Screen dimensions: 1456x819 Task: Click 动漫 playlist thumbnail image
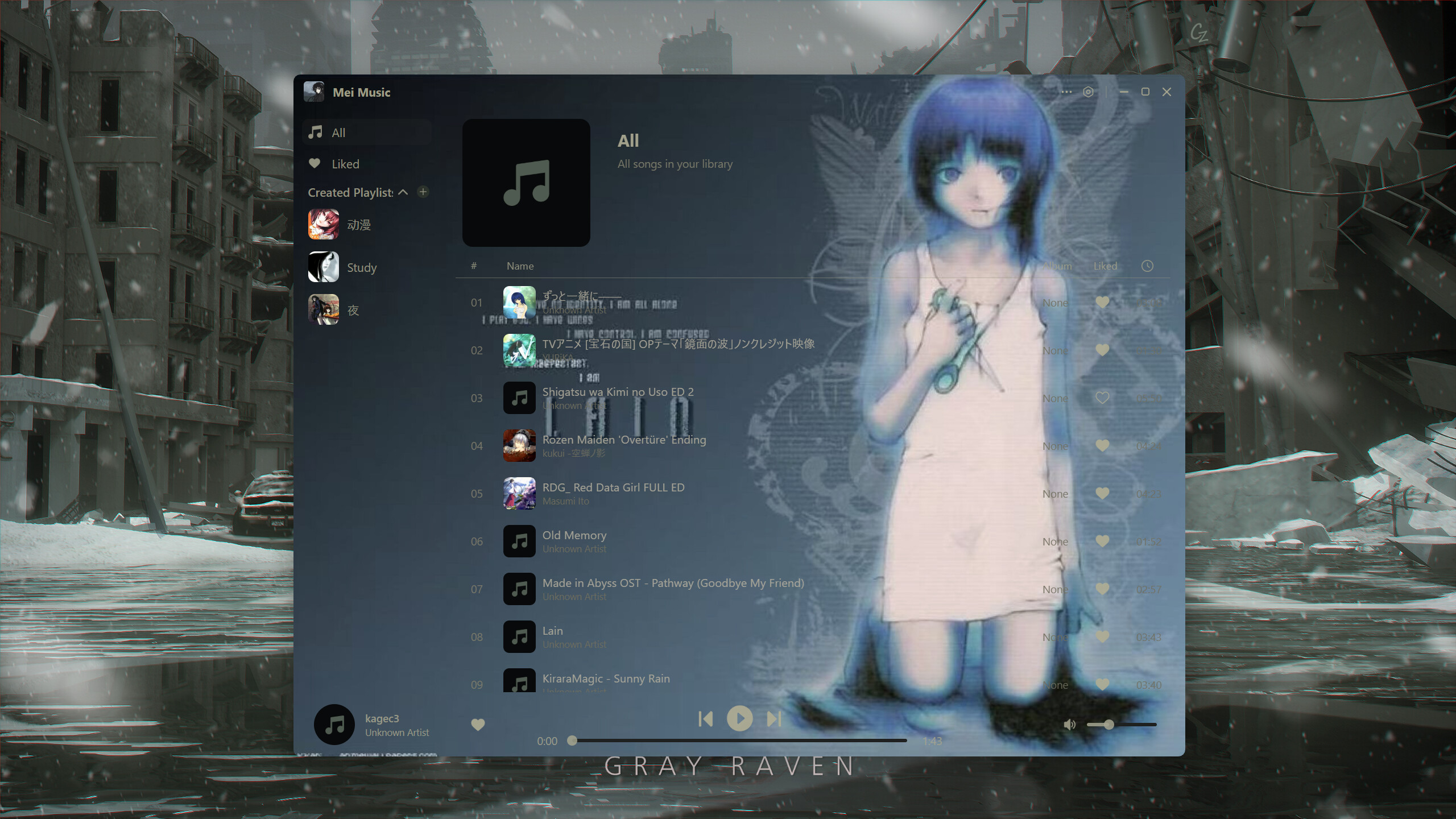tap(324, 225)
